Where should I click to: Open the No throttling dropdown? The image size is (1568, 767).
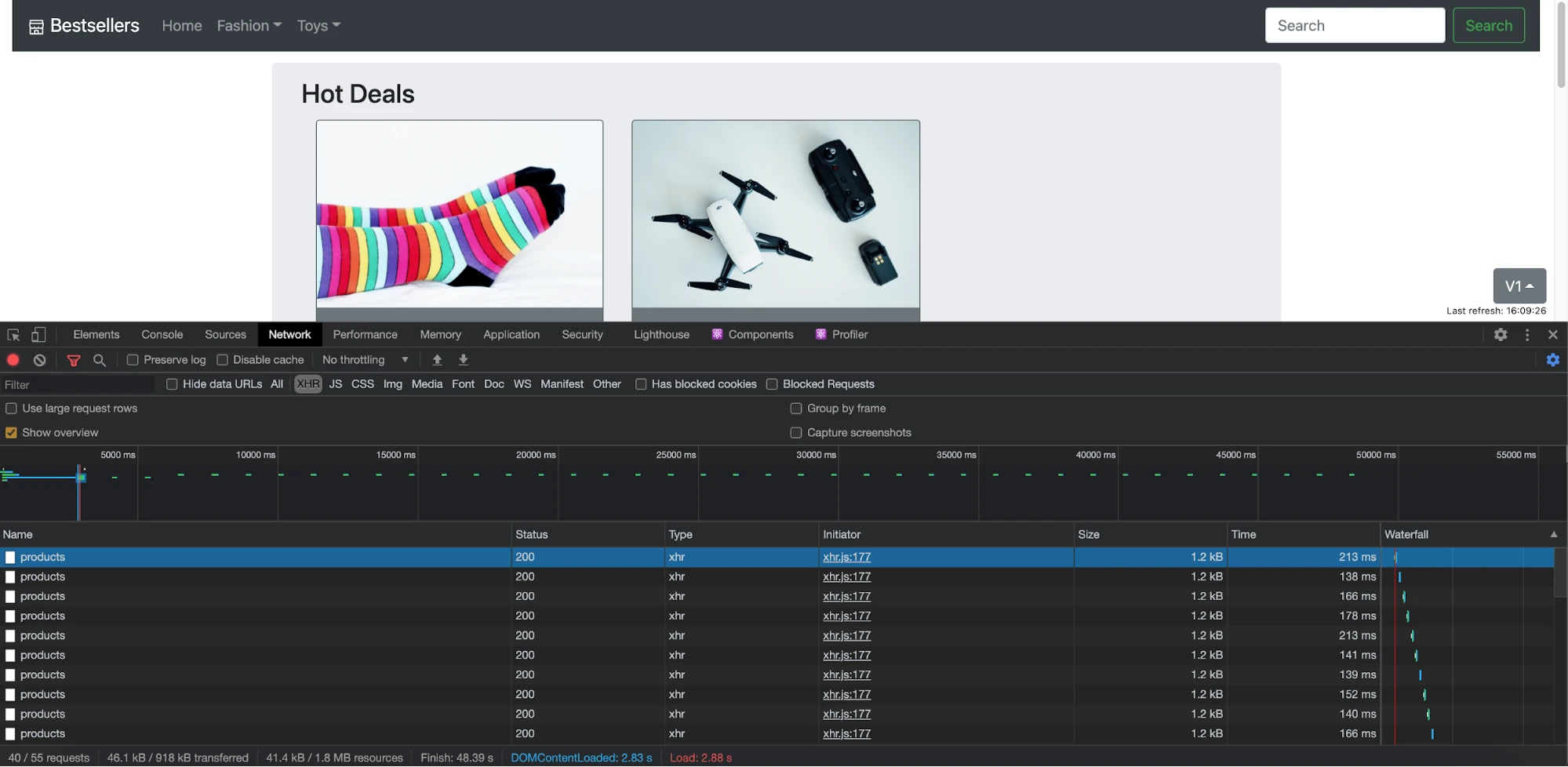coord(366,360)
